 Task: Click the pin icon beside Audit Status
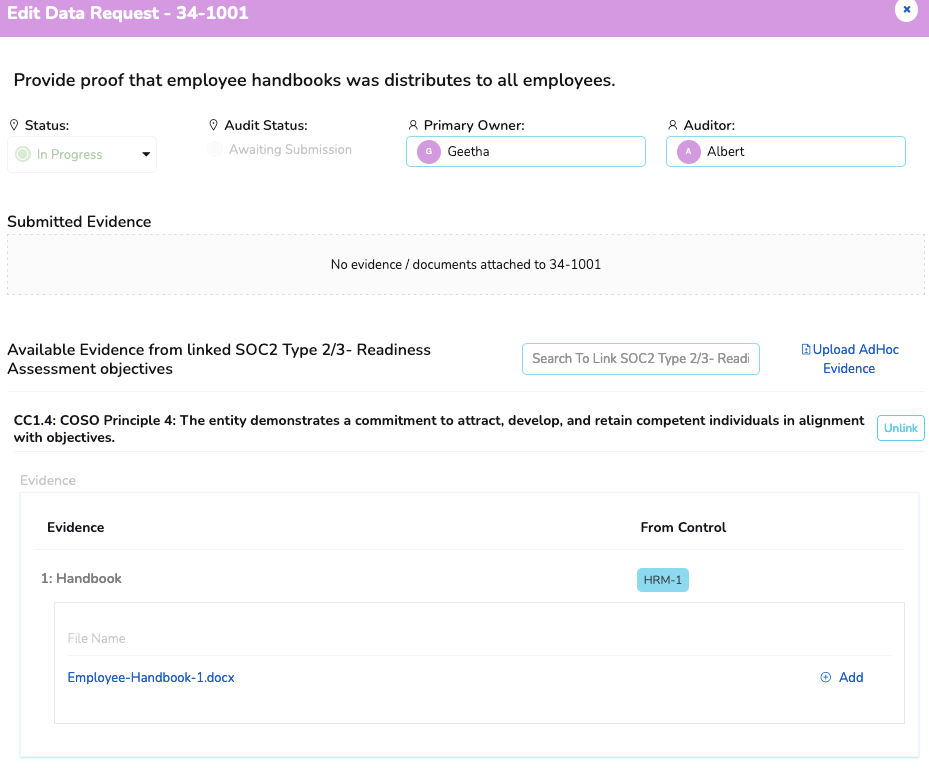pyautogui.click(x=212, y=124)
